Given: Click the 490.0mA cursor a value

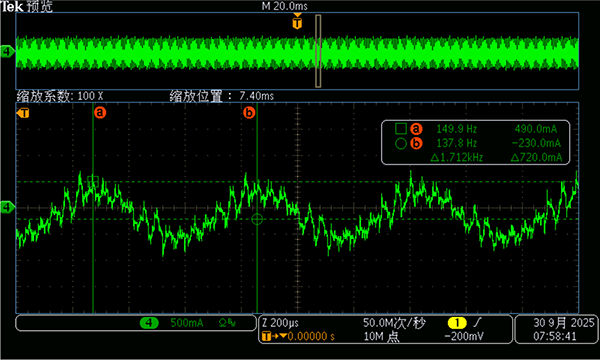Looking at the screenshot, I should point(536,129).
